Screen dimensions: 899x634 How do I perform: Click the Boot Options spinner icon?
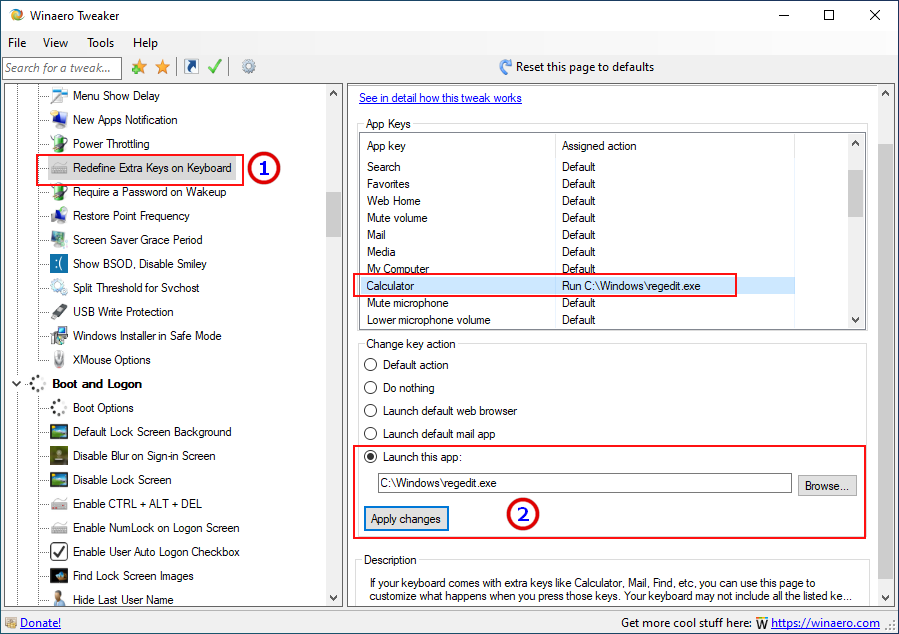tap(58, 408)
